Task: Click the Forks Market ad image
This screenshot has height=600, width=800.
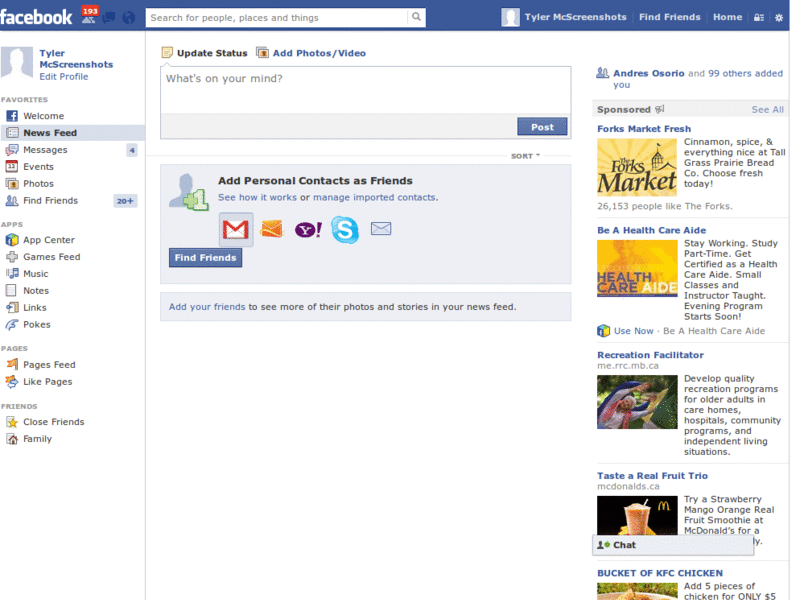Action: point(637,167)
